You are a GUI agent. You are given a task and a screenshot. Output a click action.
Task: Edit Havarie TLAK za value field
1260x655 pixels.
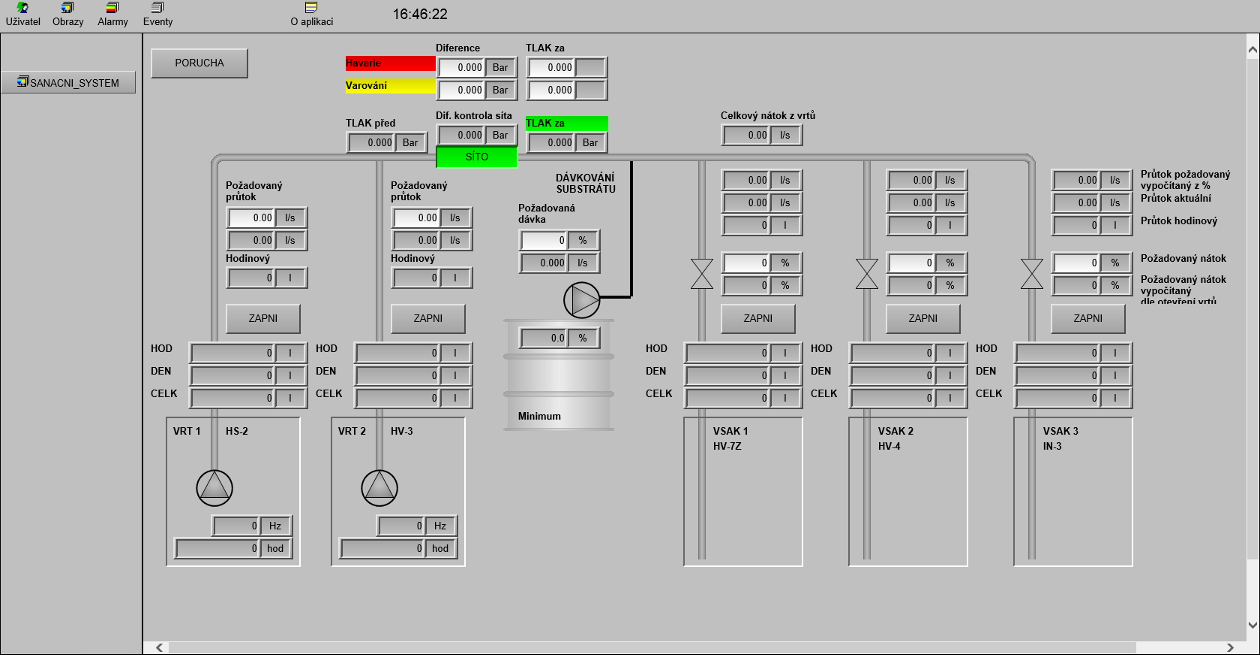552,68
